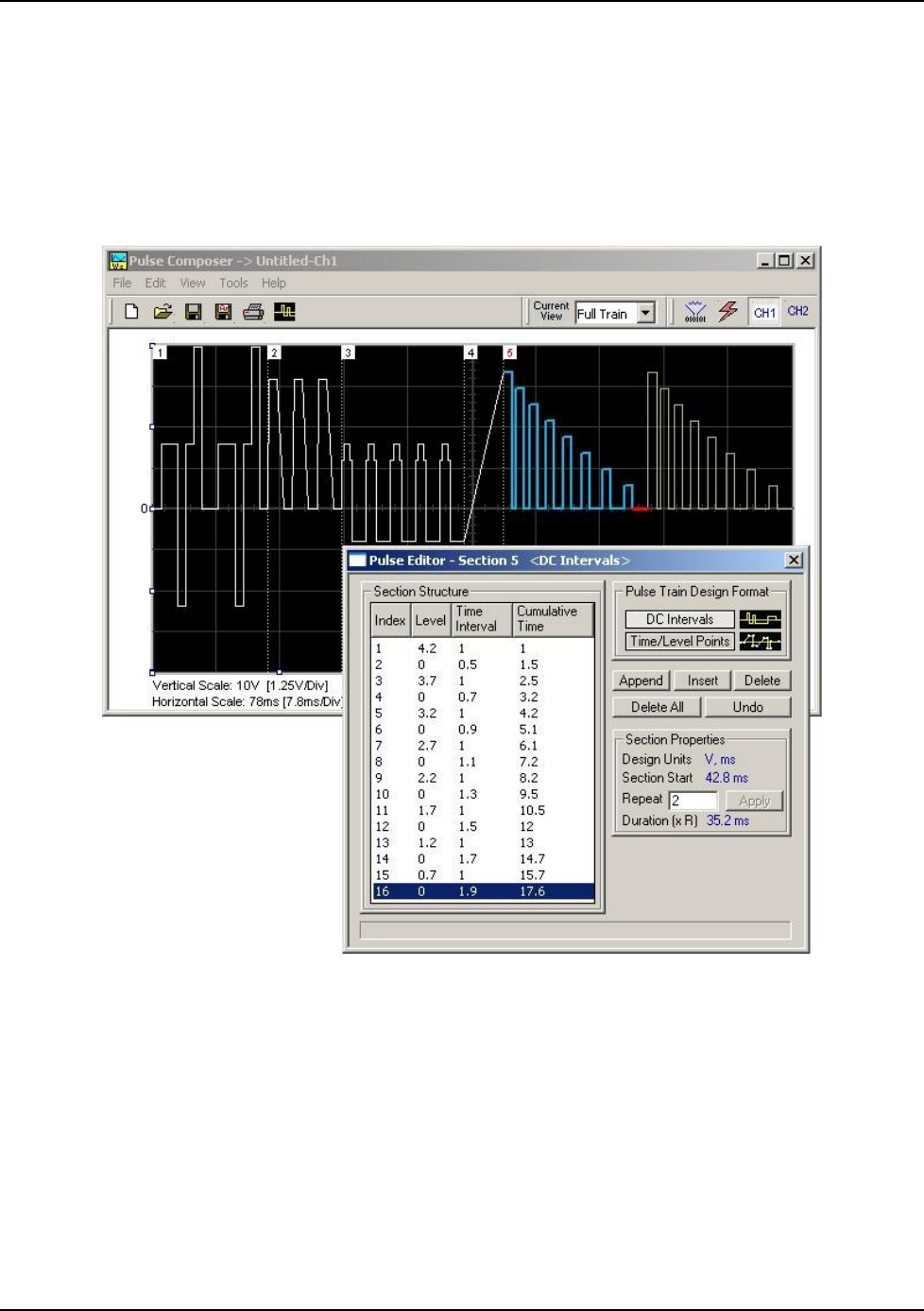This screenshot has height=1311, width=924.
Task: Open the Tools menu
Action: pyautogui.click(x=233, y=283)
